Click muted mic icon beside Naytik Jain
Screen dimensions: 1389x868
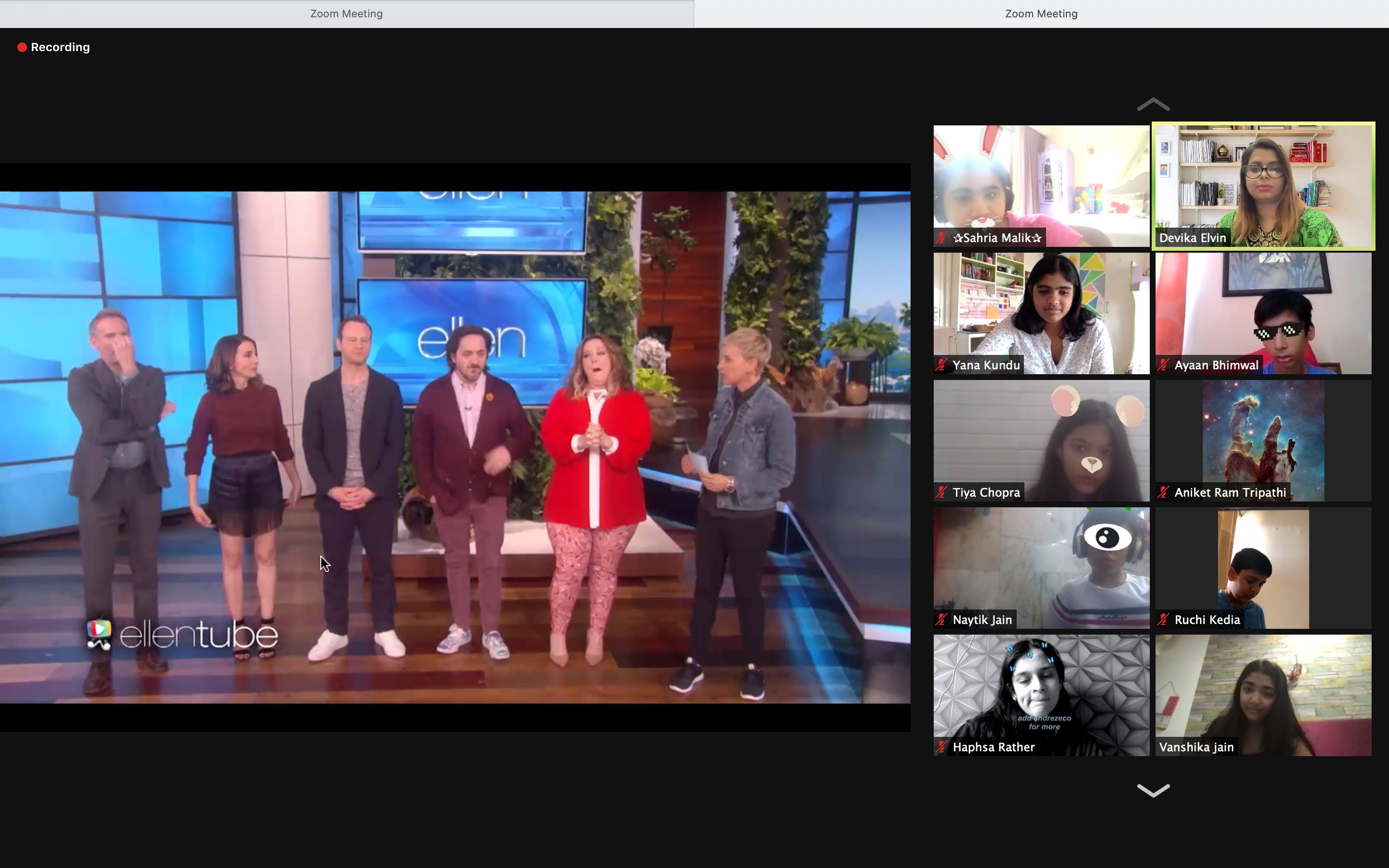(942, 620)
